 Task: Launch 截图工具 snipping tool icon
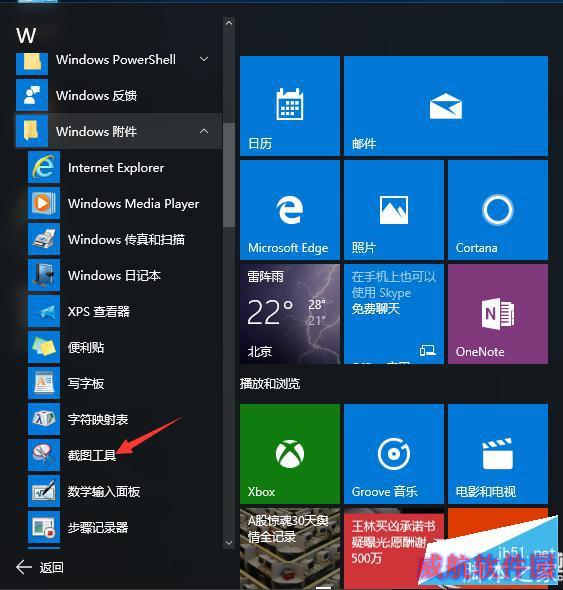(x=44, y=455)
